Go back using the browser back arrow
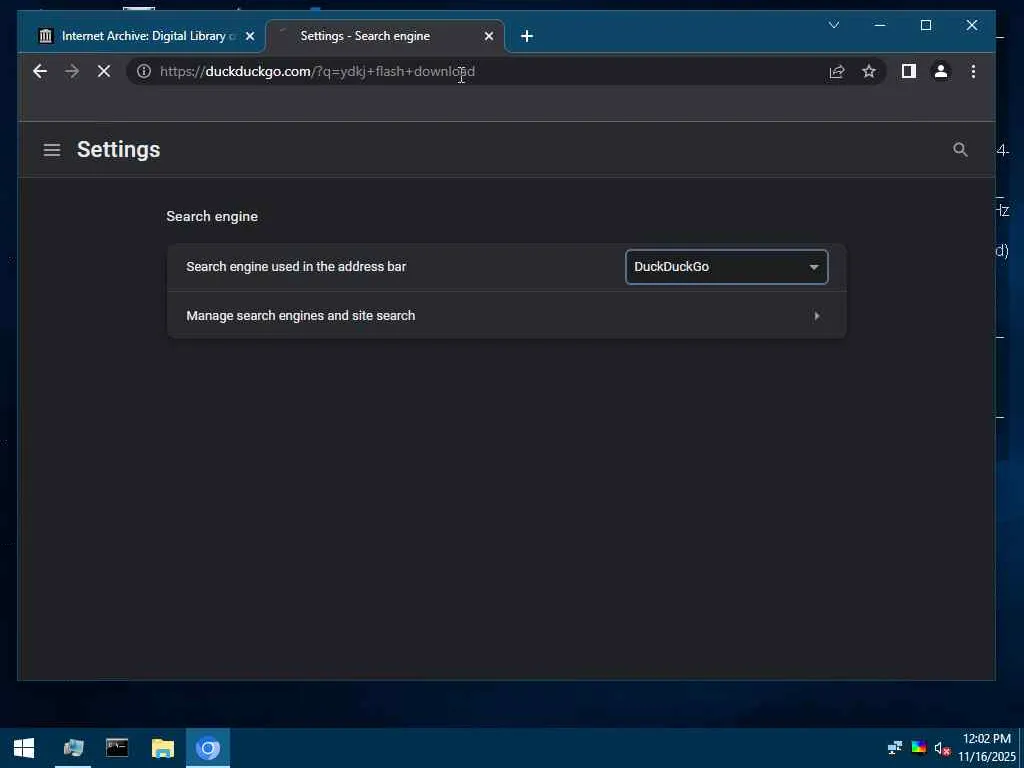 tap(40, 71)
